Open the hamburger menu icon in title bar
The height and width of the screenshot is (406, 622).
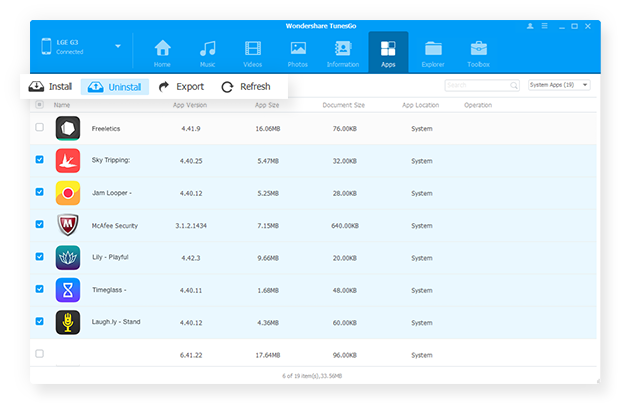point(545,26)
